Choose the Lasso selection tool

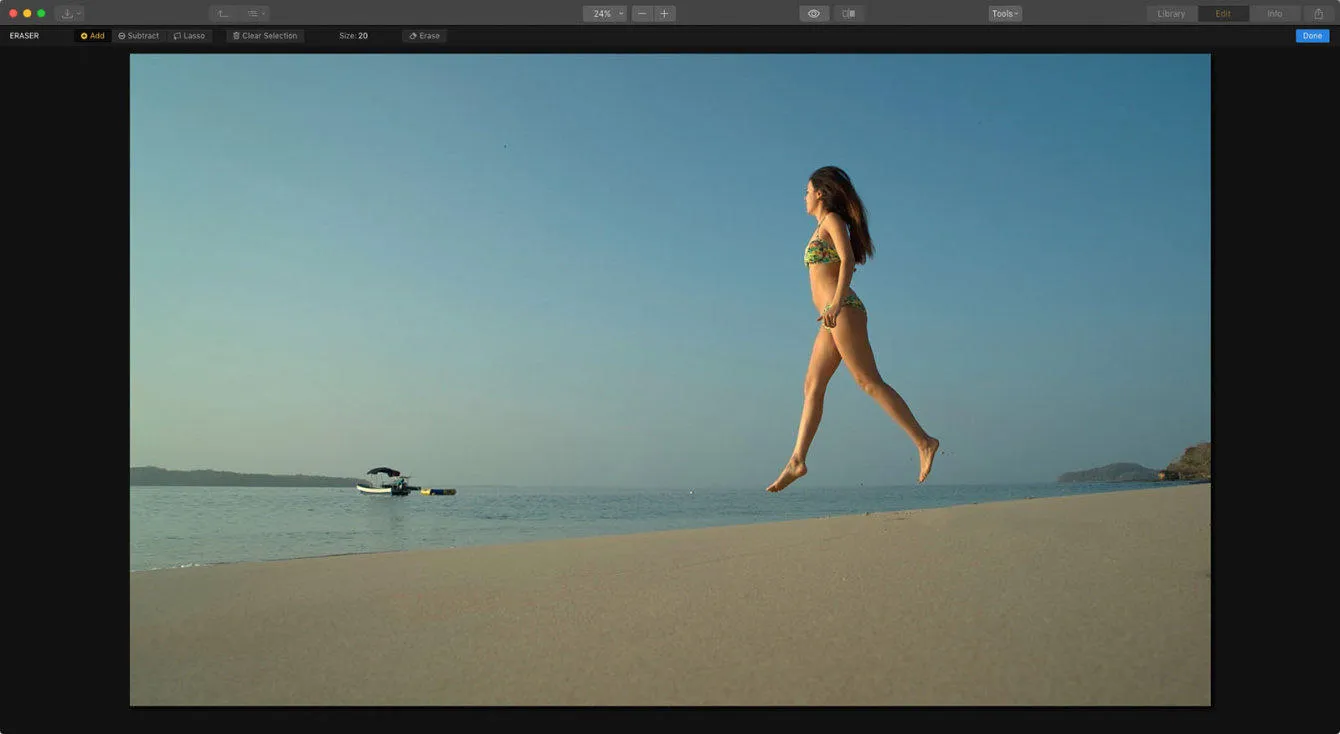pyautogui.click(x=189, y=36)
